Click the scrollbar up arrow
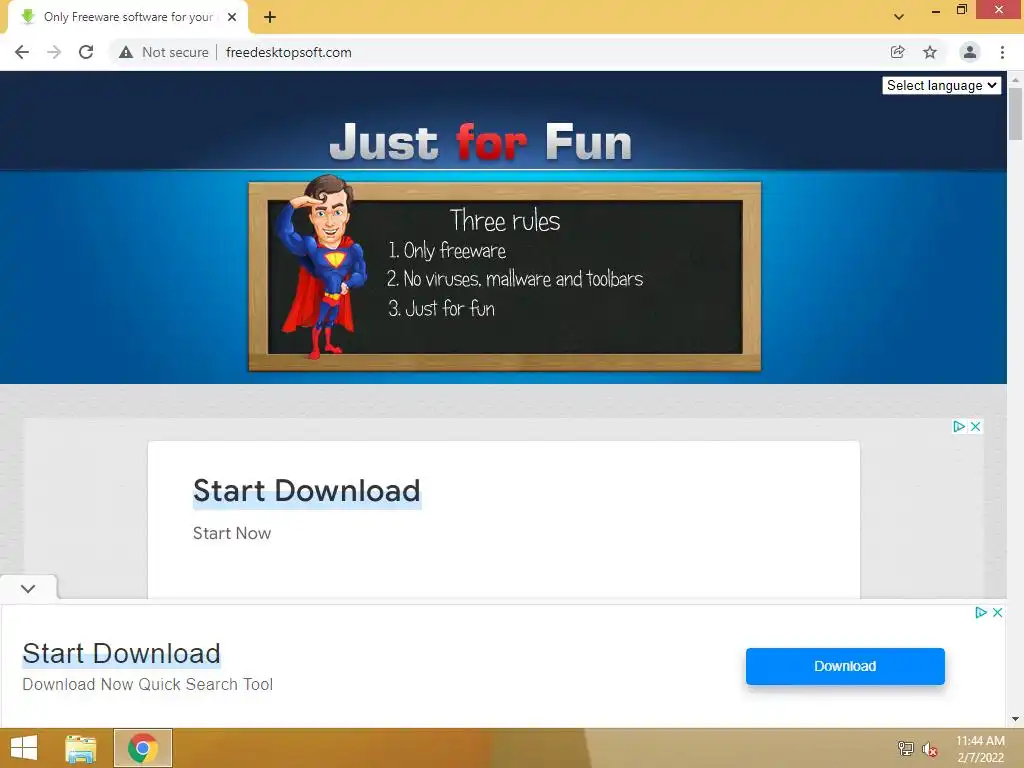The height and width of the screenshot is (768, 1024). coord(1015,79)
